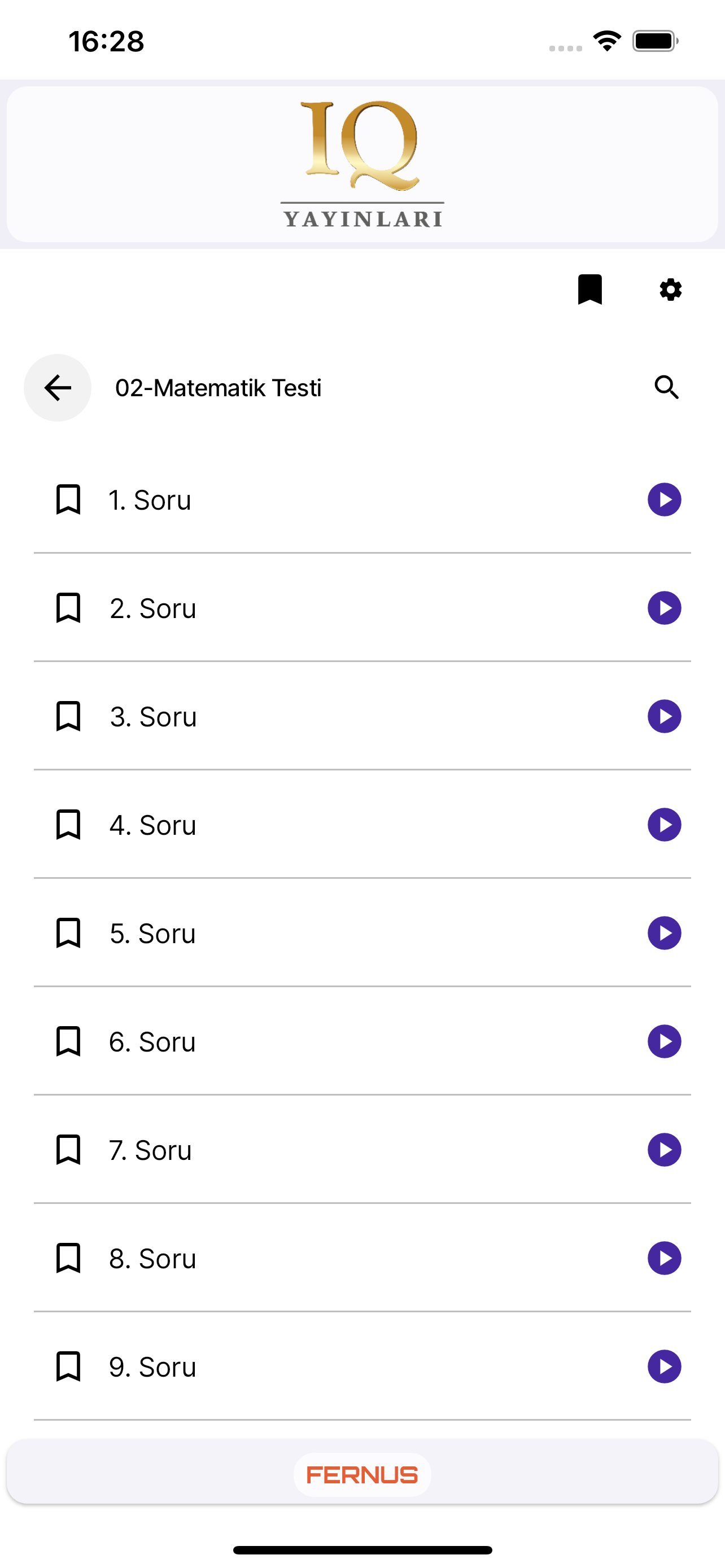This screenshot has height=1568, width=725.
Task: Play the 1. Soru video solution
Action: pos(664,500)
